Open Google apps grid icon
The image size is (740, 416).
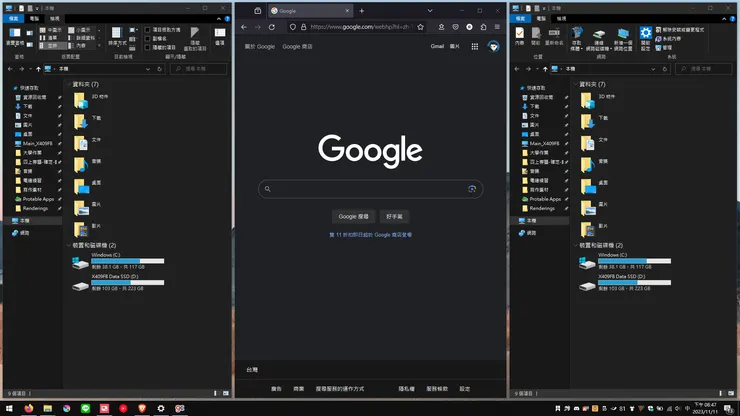[x=475, y=46]
